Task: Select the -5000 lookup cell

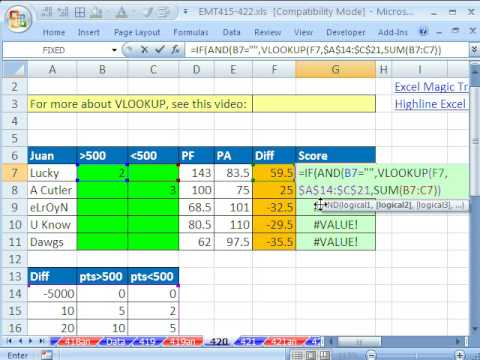Action: (x=52, y=294)
